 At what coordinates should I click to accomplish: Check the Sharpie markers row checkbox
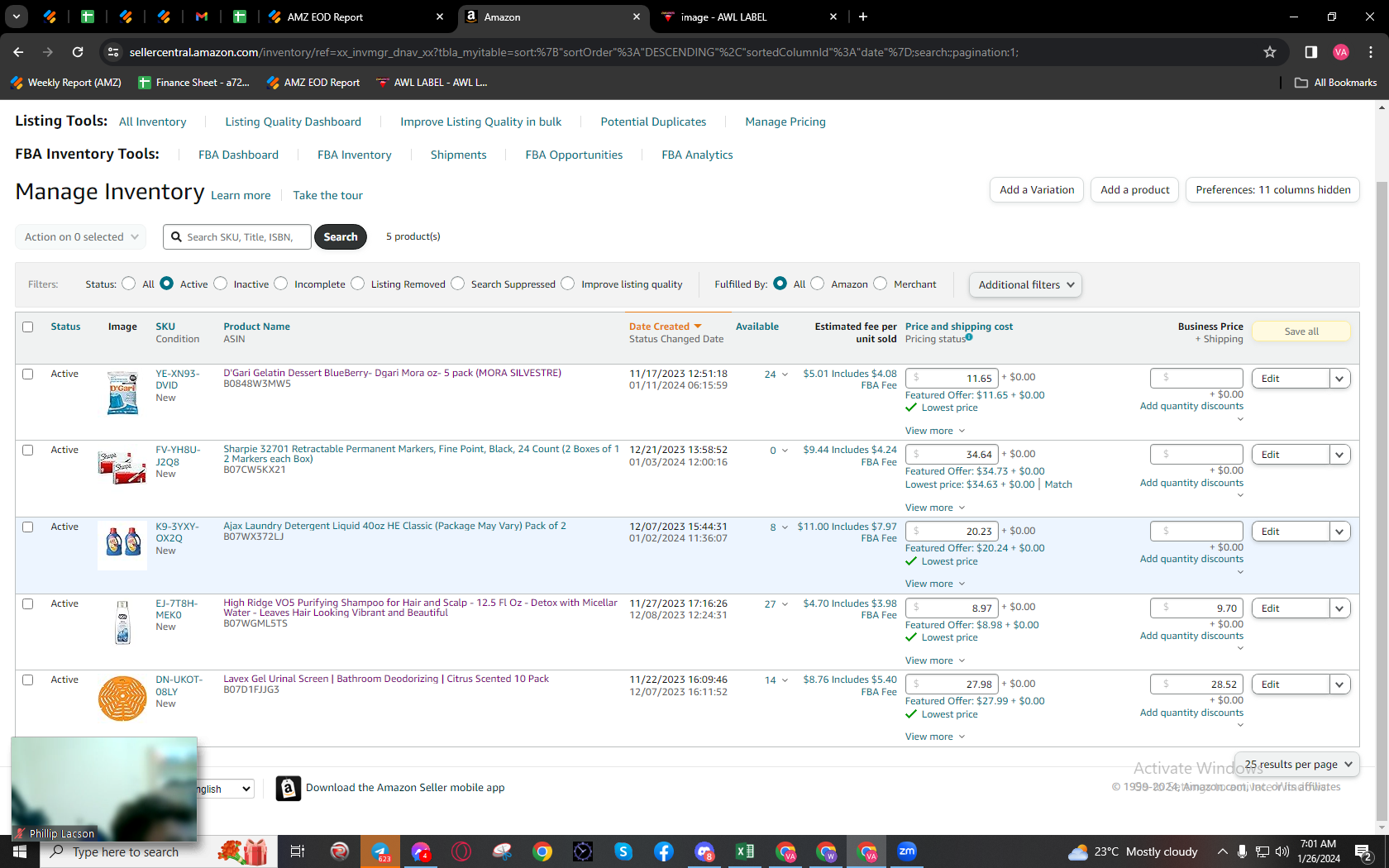click(x=28, y=450)
